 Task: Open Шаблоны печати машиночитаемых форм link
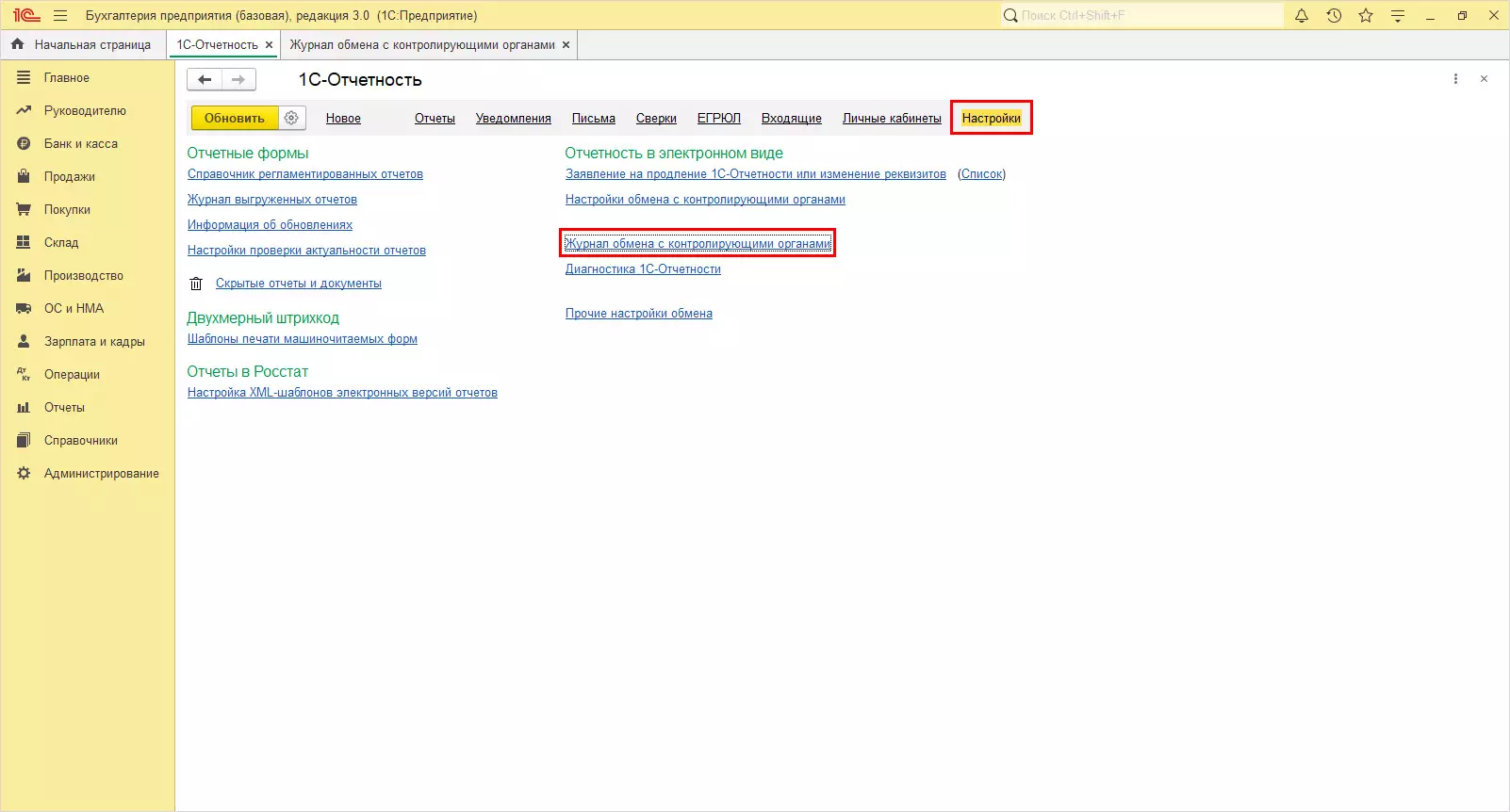click(303, 339)
